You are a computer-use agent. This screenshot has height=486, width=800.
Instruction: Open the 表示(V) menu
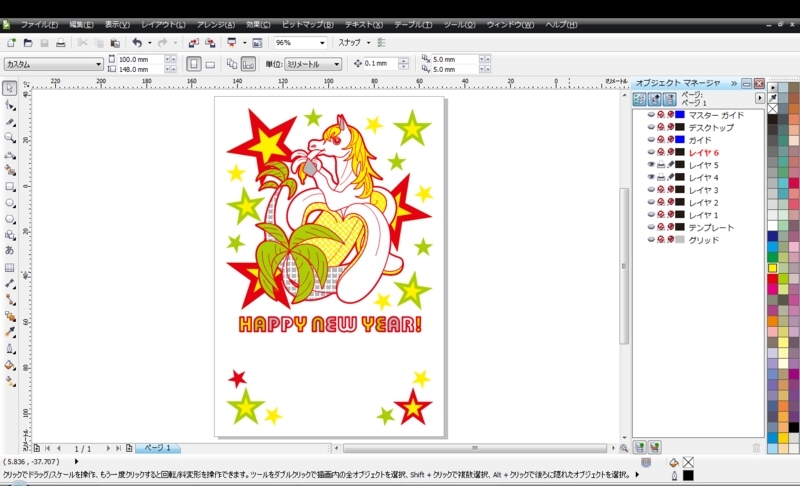pos(117,24)
